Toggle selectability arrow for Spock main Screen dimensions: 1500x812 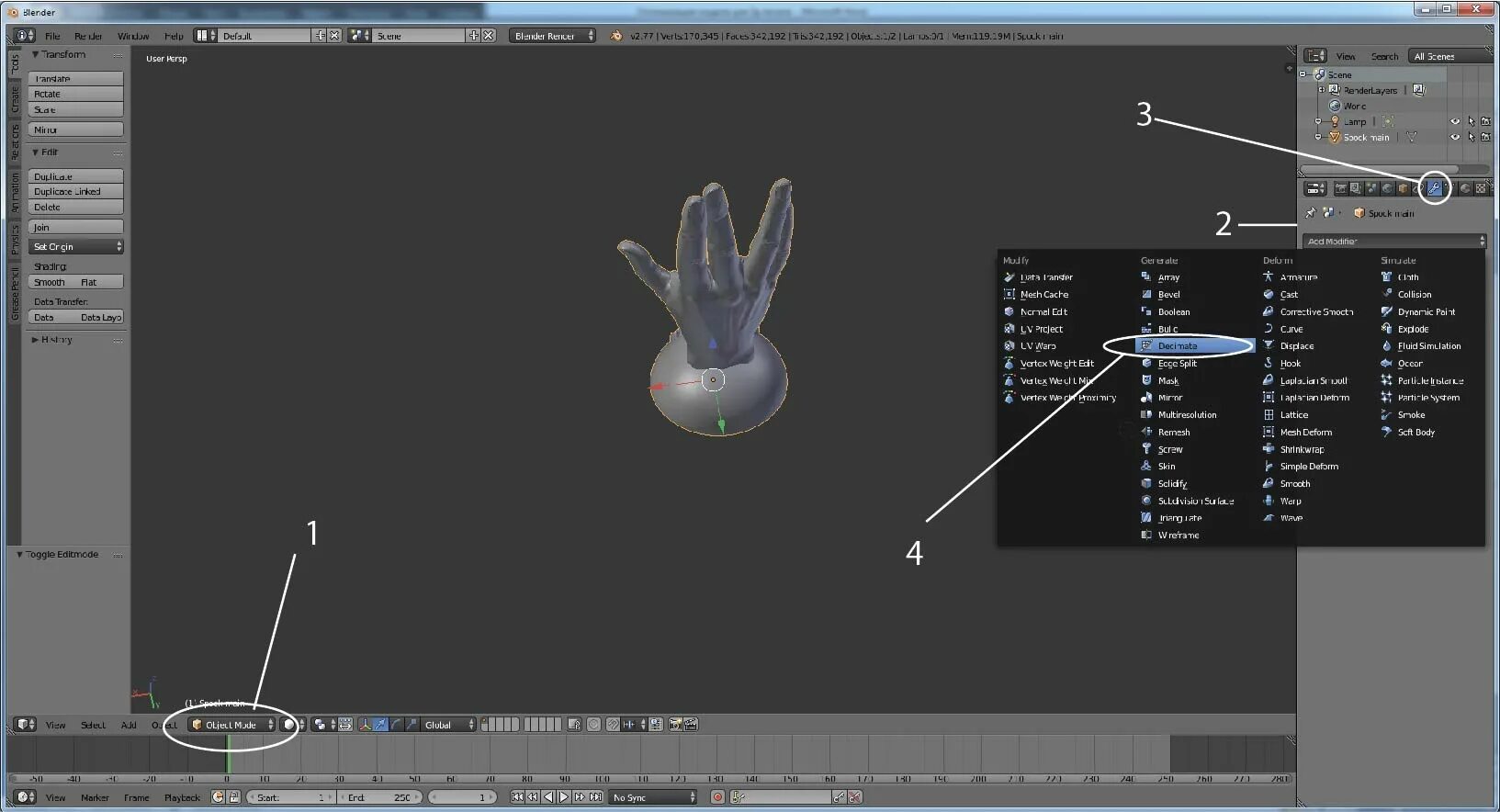click(1472, 137)
